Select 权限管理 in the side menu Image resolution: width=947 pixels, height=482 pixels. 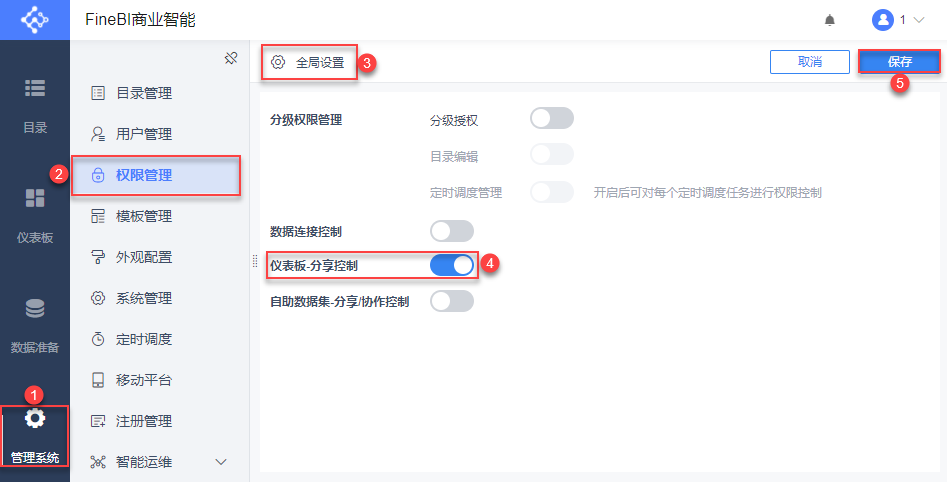(144, 175)
